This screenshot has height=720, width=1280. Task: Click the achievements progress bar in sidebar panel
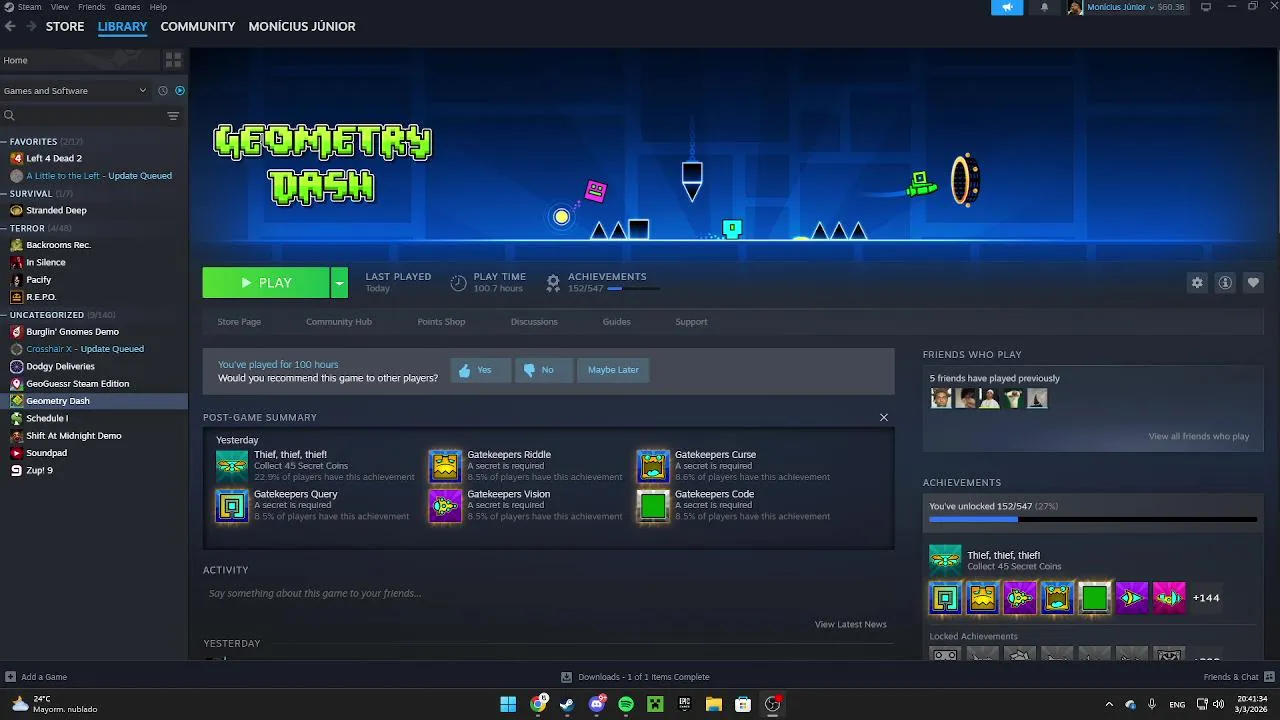(x=1093, y=519)
